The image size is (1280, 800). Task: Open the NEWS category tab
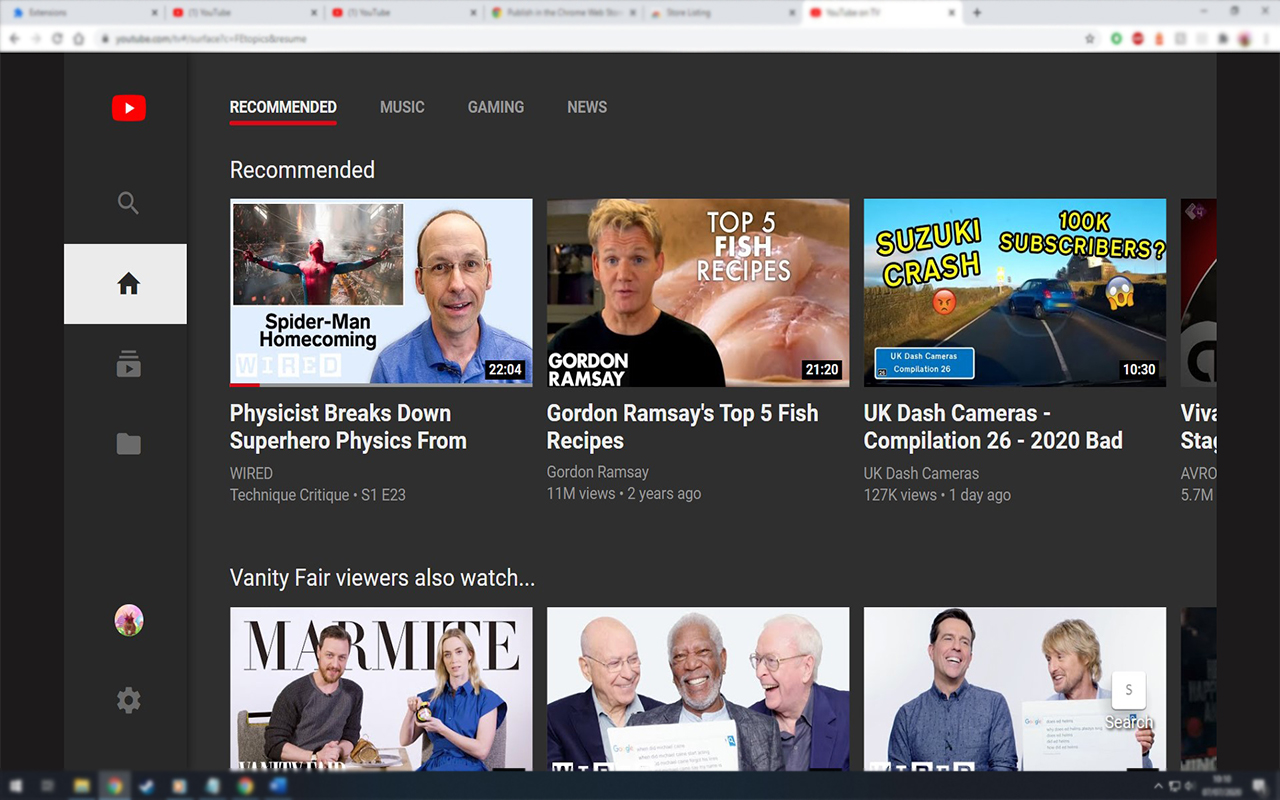click(x=587, y=107)
